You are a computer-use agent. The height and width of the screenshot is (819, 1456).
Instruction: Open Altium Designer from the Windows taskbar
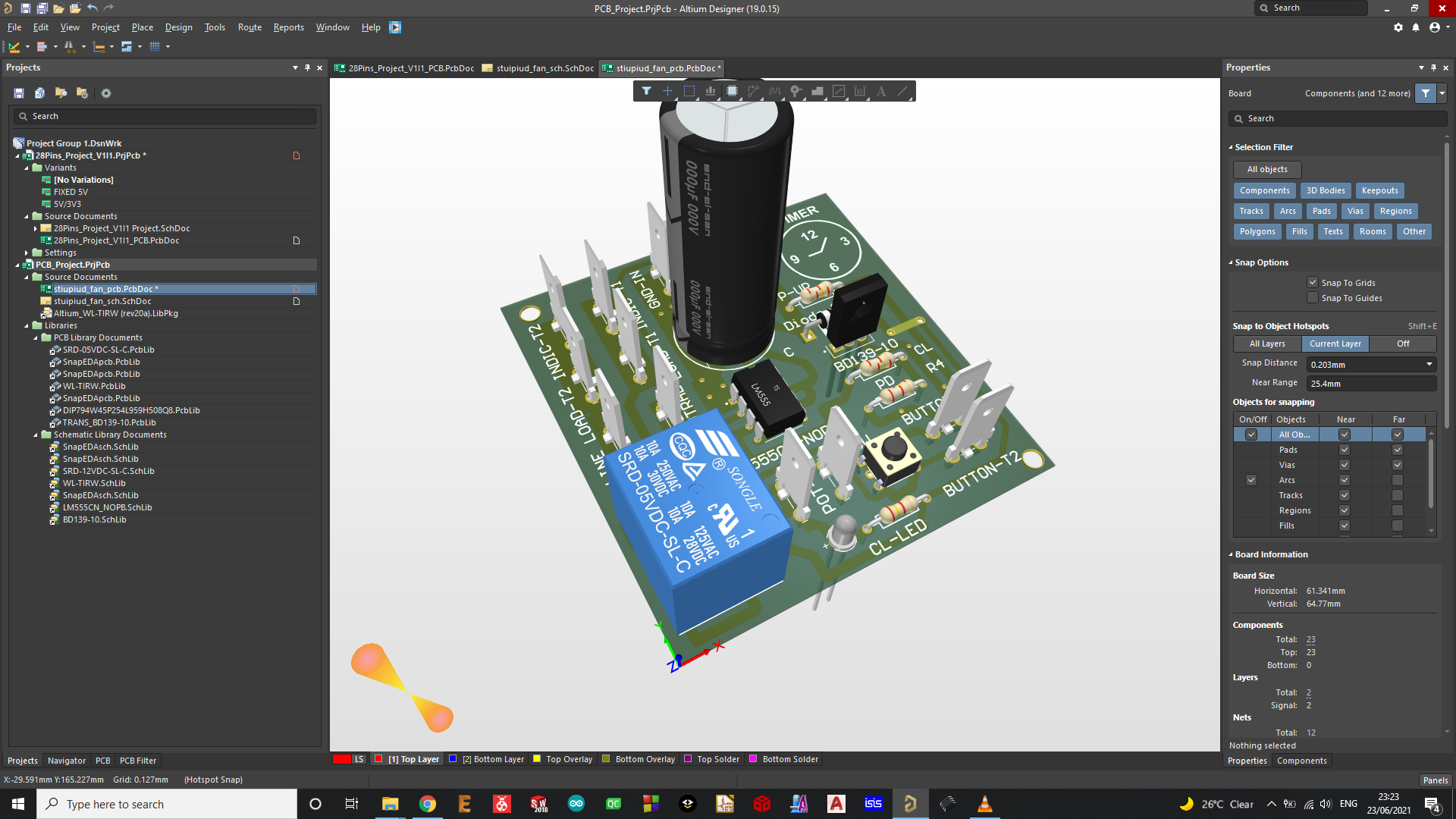coord(910,804)
